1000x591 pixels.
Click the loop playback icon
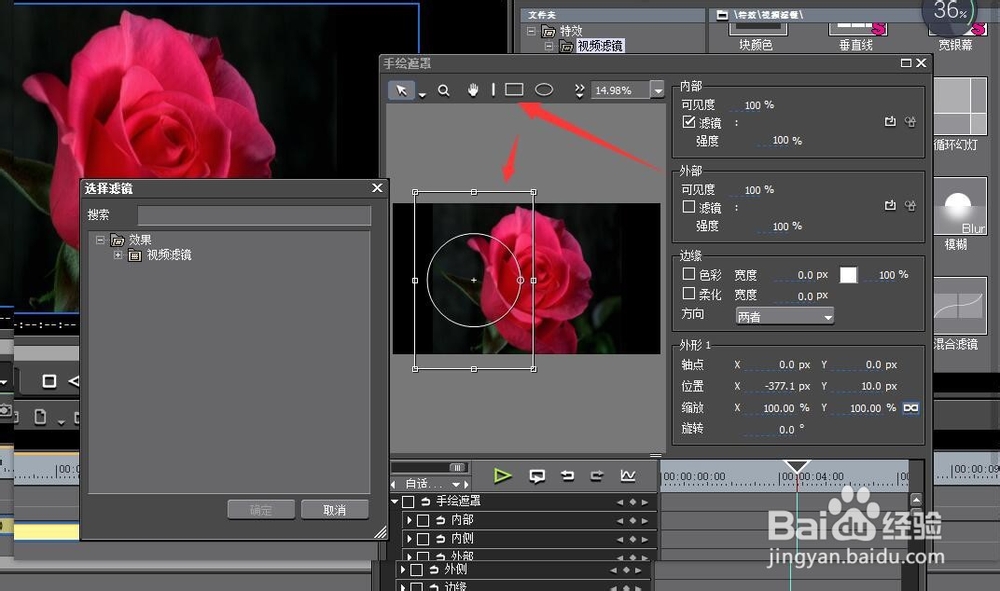[x=537, y=476]
